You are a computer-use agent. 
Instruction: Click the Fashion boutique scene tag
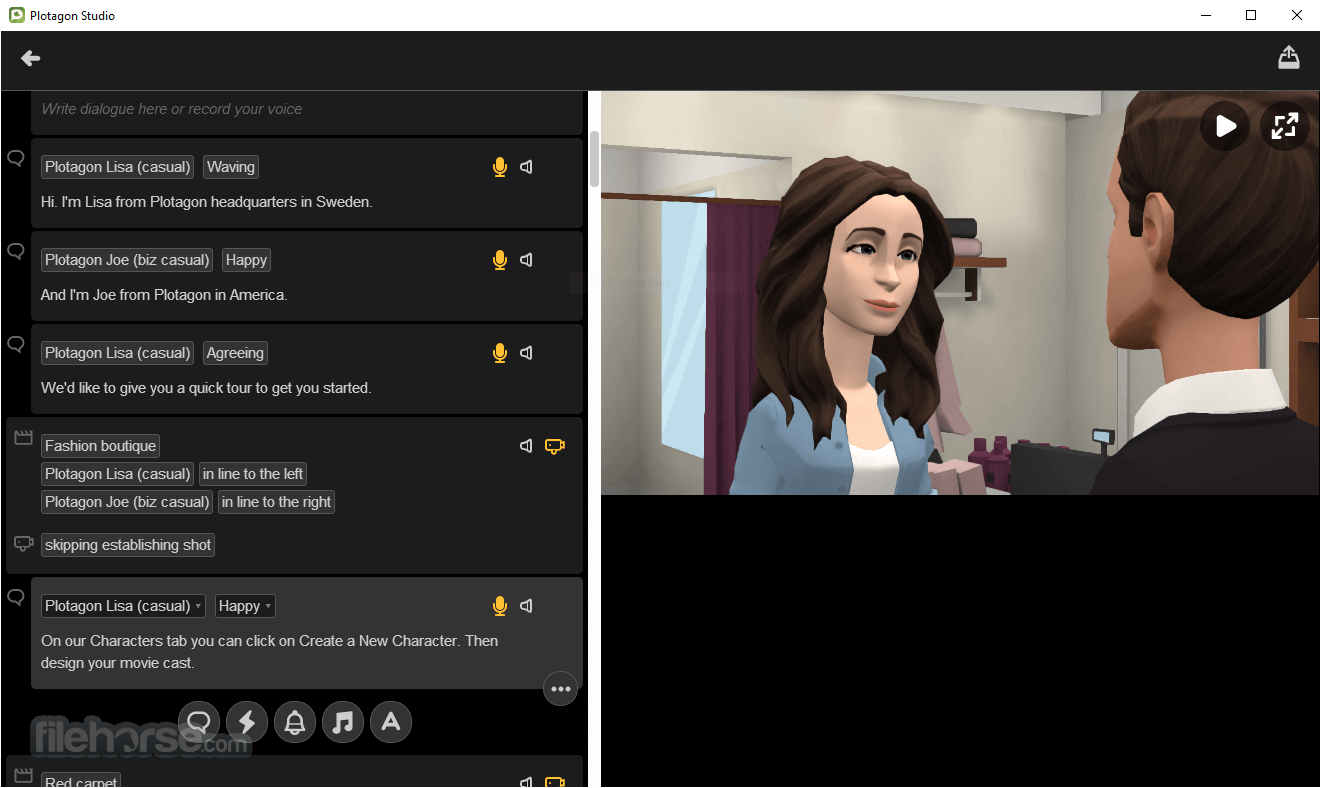point(100,446)
